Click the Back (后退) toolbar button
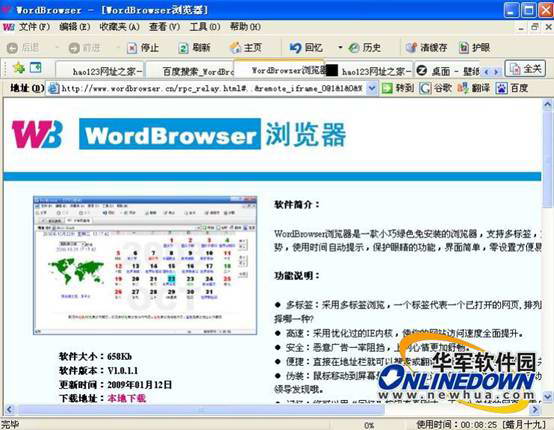The image size is (554, 430). [x=23, y=48]
